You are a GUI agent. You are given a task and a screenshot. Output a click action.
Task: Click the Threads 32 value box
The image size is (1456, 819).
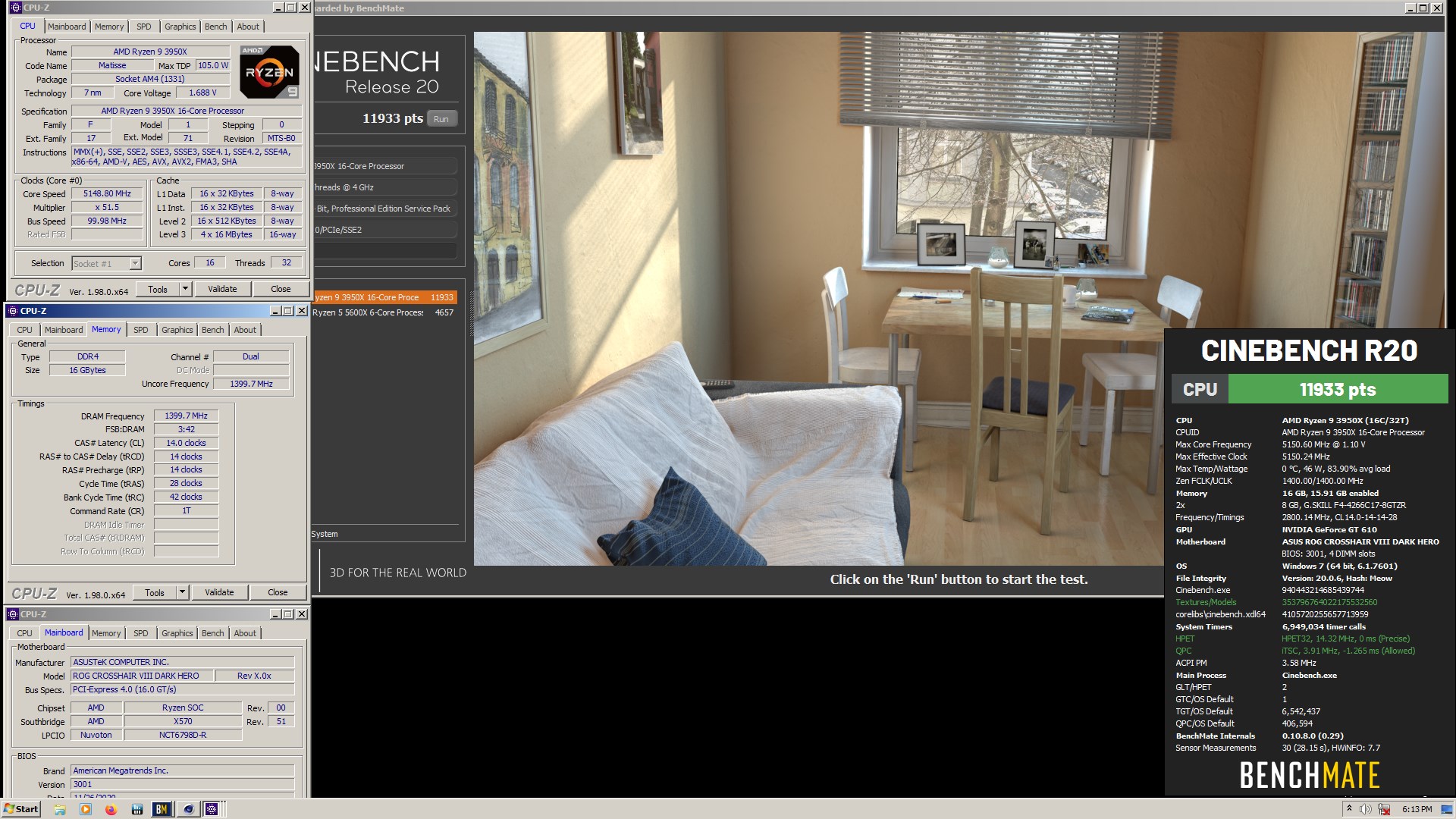click(x=287, y=263)
